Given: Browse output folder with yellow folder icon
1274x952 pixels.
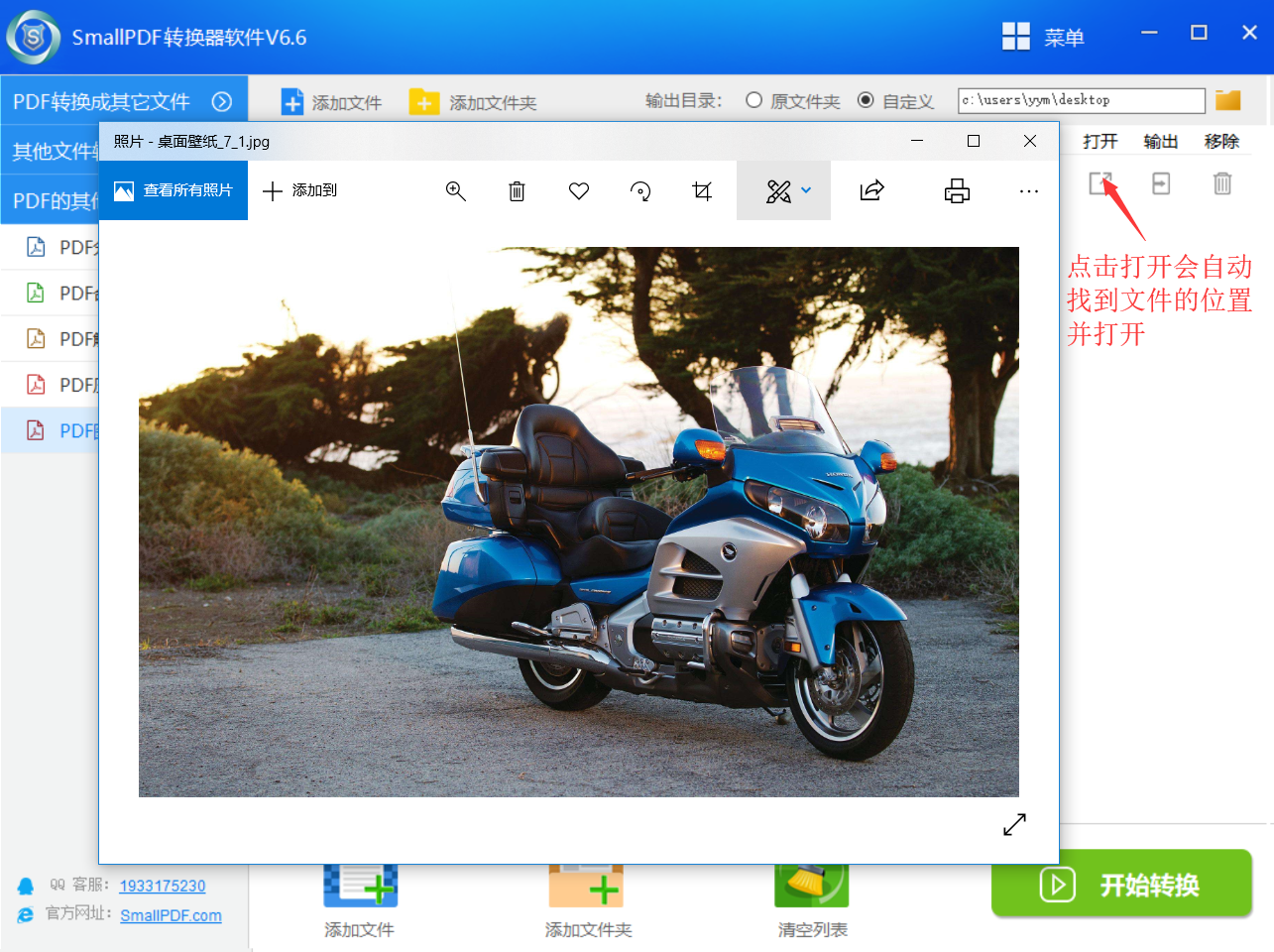Looking at the screenshot, I should pos(1228,100).
